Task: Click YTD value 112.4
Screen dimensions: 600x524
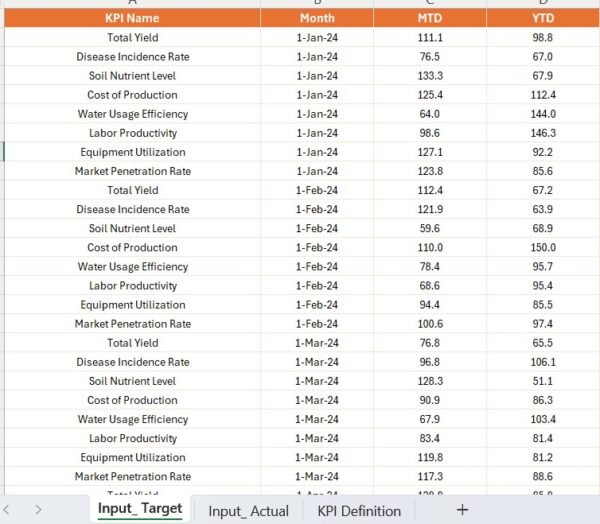Action: tap(543, 95)
